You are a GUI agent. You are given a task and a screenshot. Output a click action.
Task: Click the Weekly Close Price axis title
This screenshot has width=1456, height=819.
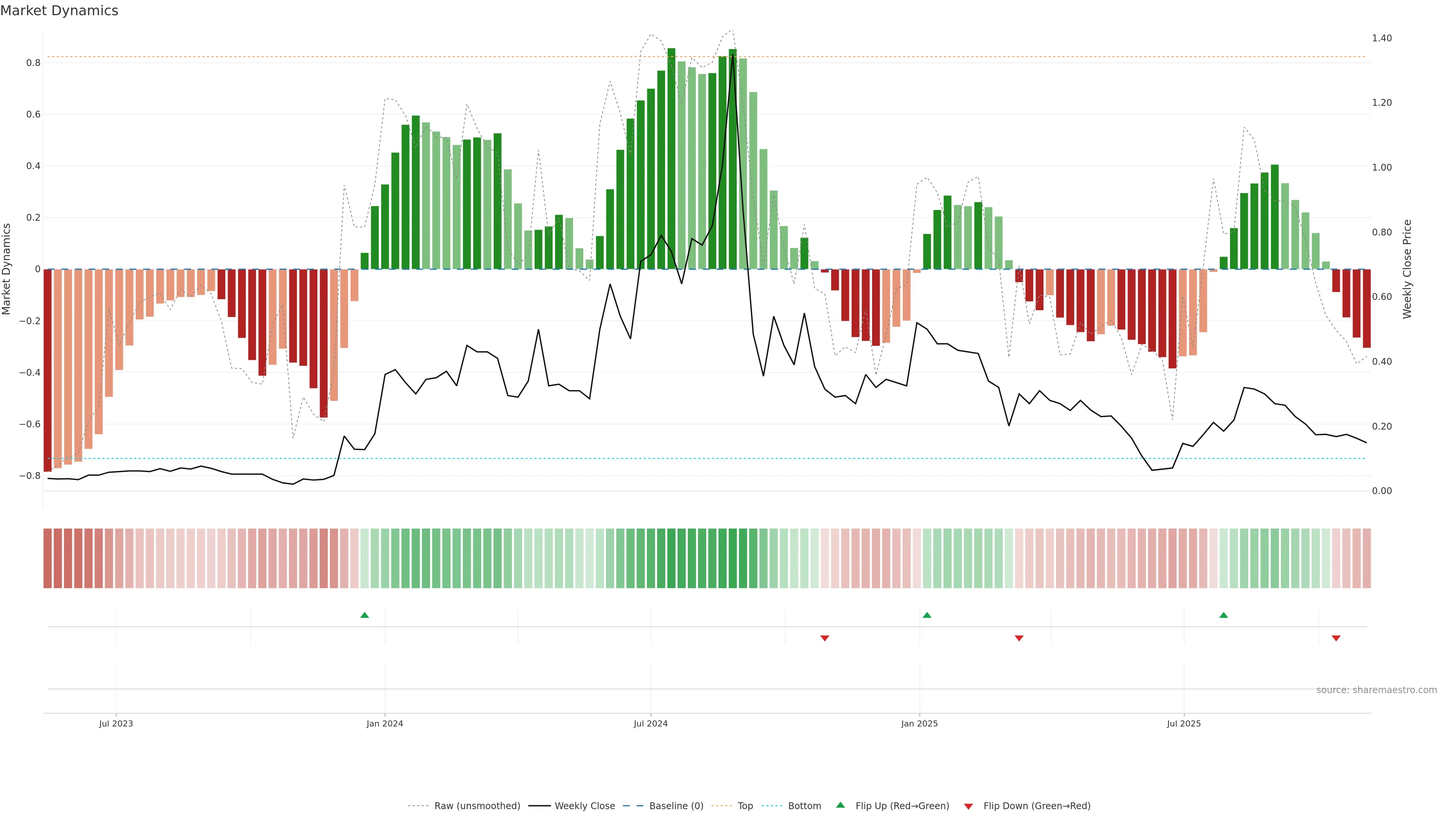(1407, 269)
